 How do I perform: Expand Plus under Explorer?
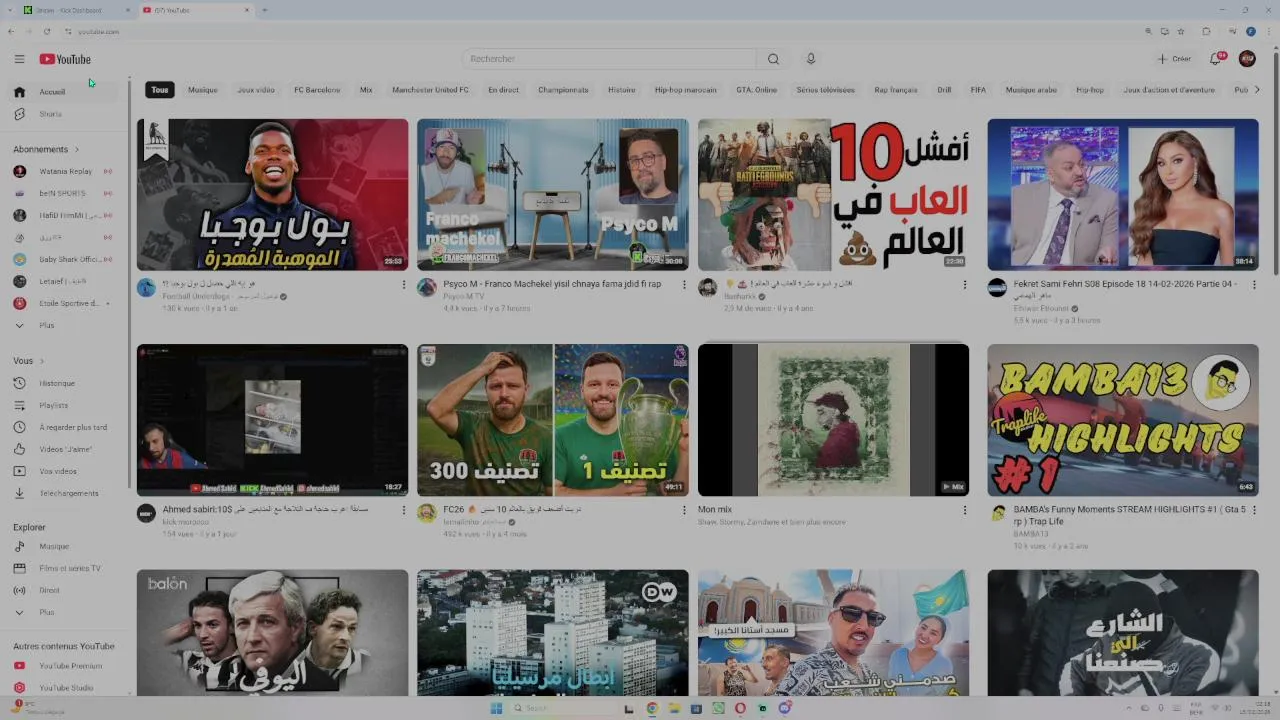65,612
